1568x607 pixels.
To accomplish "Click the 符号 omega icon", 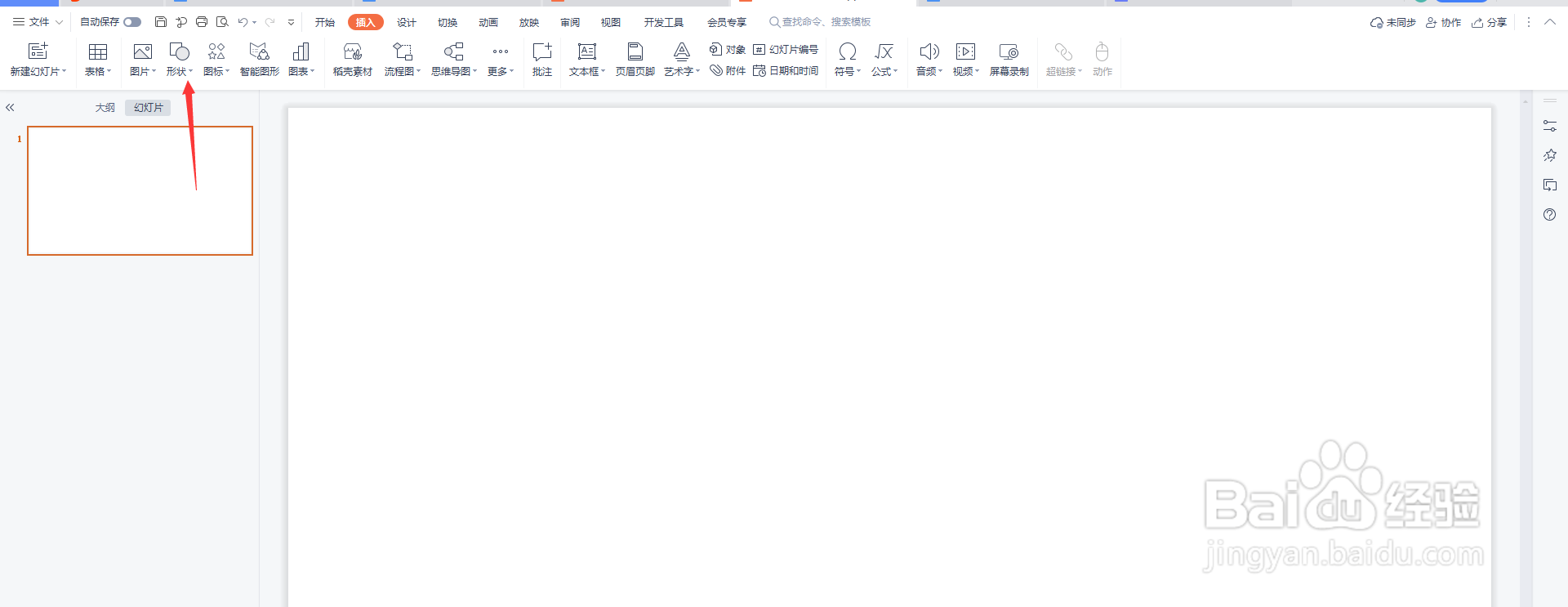I will [848, 51].
